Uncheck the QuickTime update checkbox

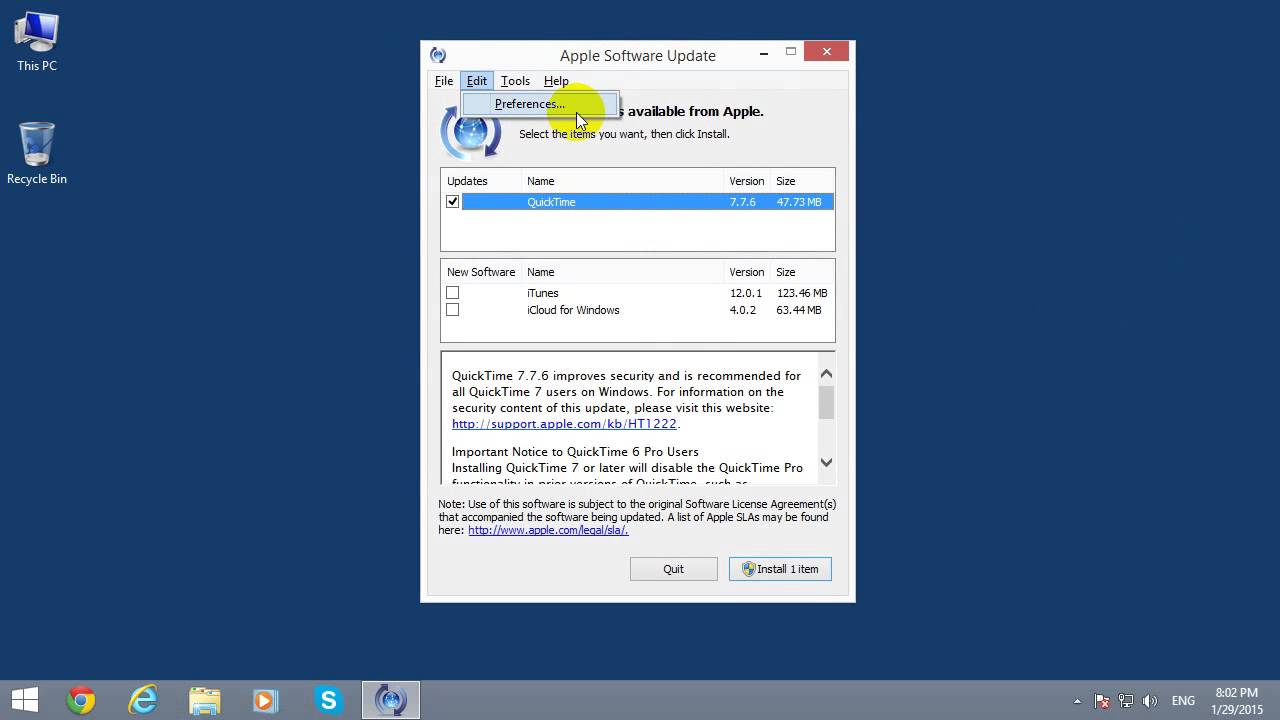click(x=452, y=202)
